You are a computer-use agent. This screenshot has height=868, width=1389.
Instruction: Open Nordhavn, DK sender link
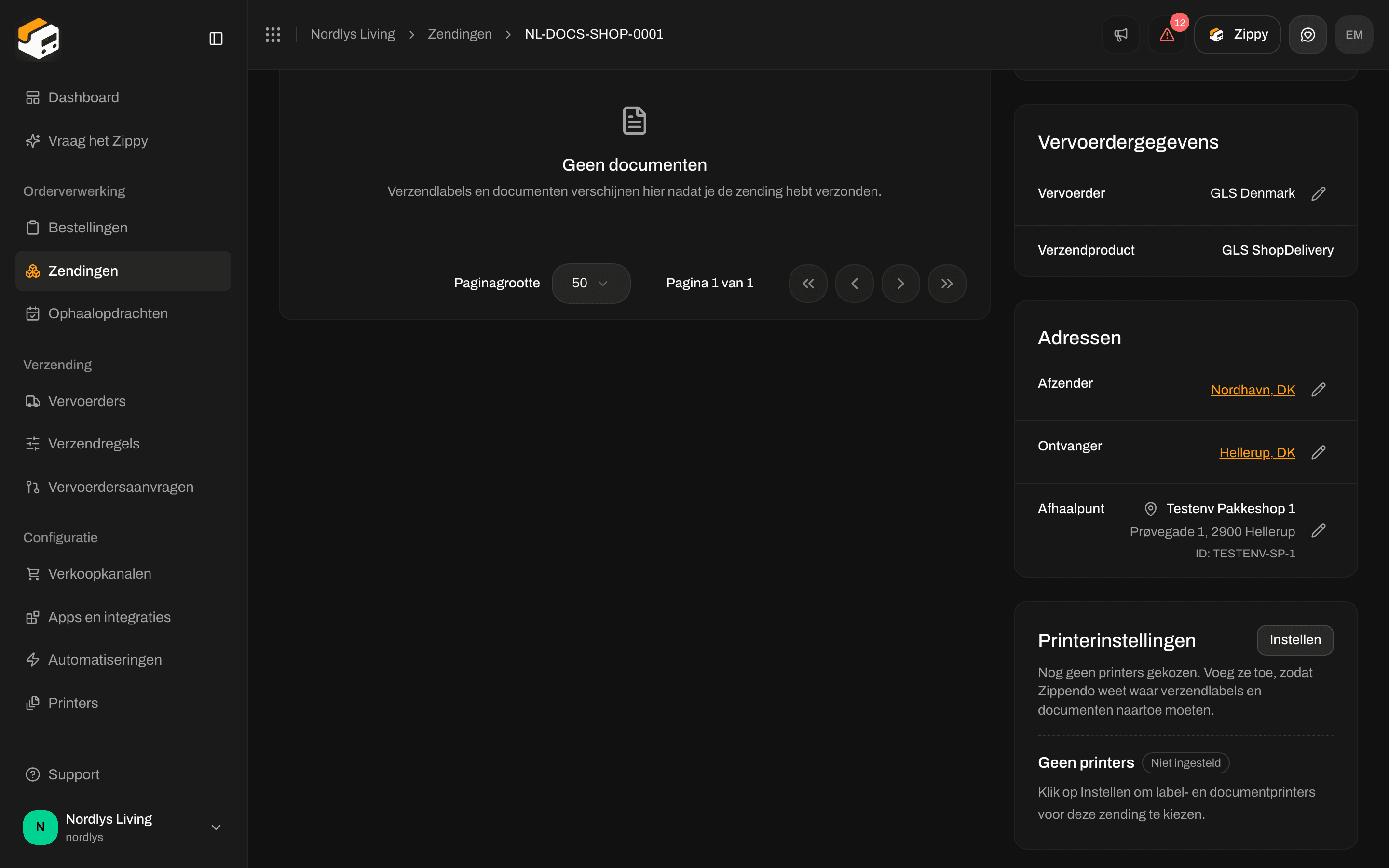click(x=1253, y=390)
